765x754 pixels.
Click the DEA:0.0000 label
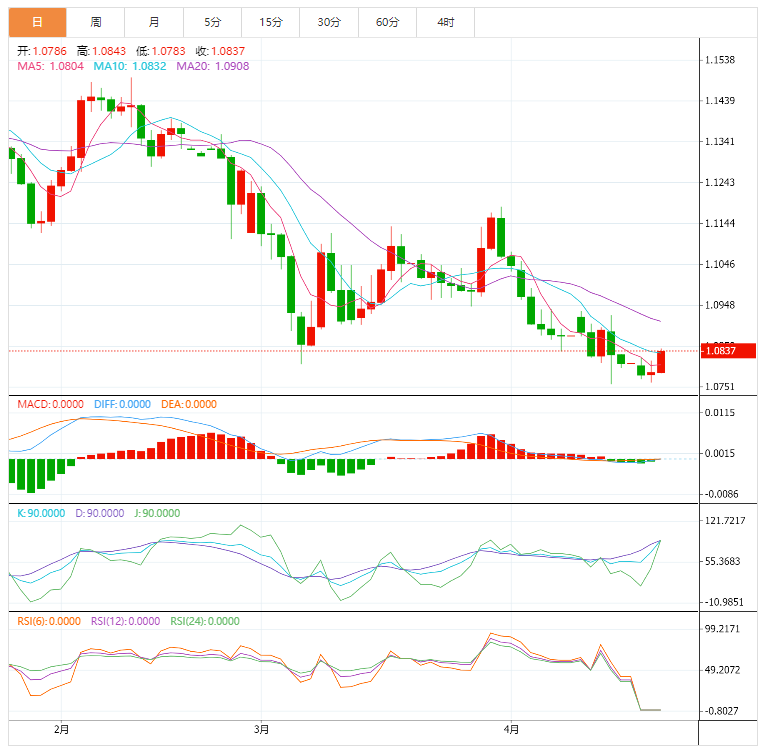pyautogui.click(x=189, y=404)
